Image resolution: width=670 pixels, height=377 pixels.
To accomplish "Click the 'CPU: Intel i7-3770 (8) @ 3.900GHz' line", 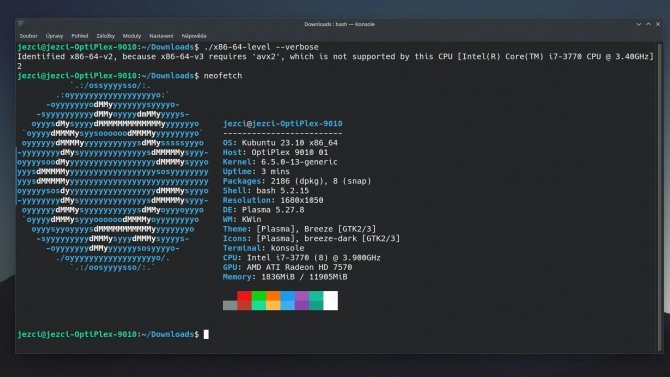I will pos(302,258).
